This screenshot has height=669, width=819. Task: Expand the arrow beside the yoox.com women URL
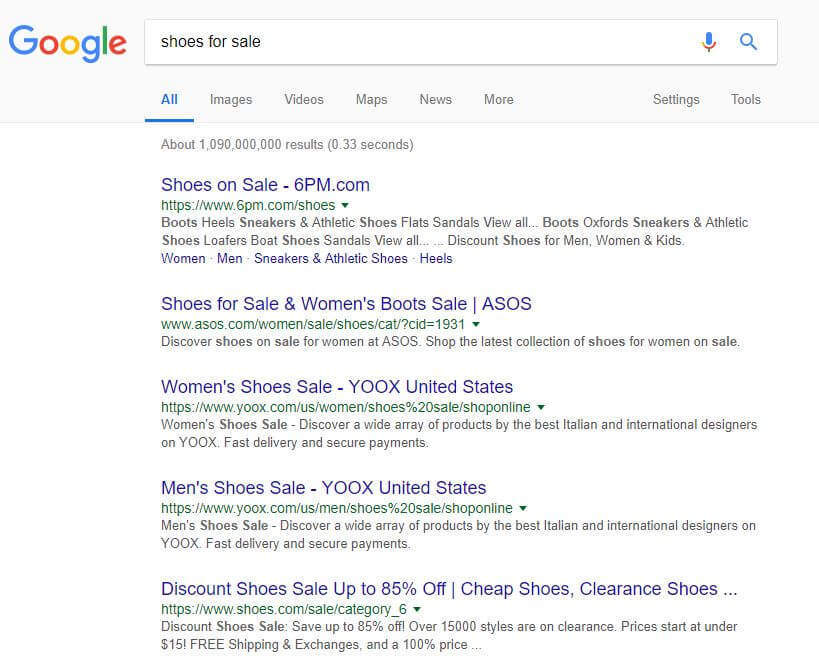coord(541,407)
